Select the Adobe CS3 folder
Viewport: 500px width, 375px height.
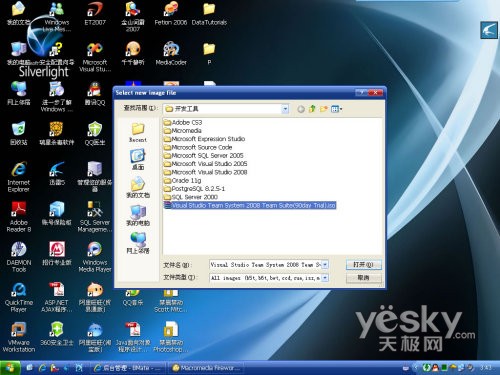pos(183,122)
